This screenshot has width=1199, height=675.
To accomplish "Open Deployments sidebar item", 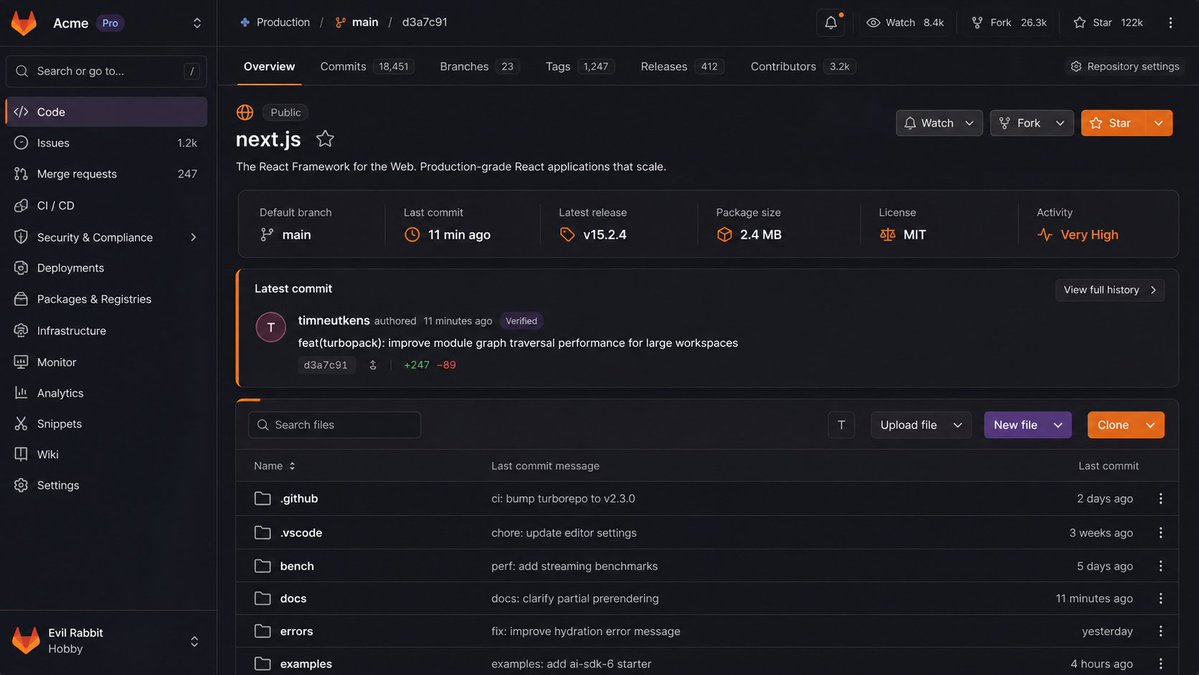I will [x=106, y=268].
